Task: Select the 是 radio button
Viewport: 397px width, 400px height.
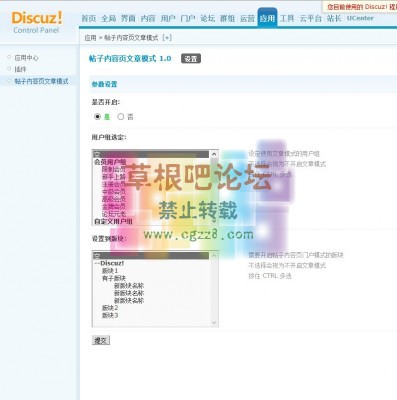Action: pyautogui.click(x=97, y=117)
